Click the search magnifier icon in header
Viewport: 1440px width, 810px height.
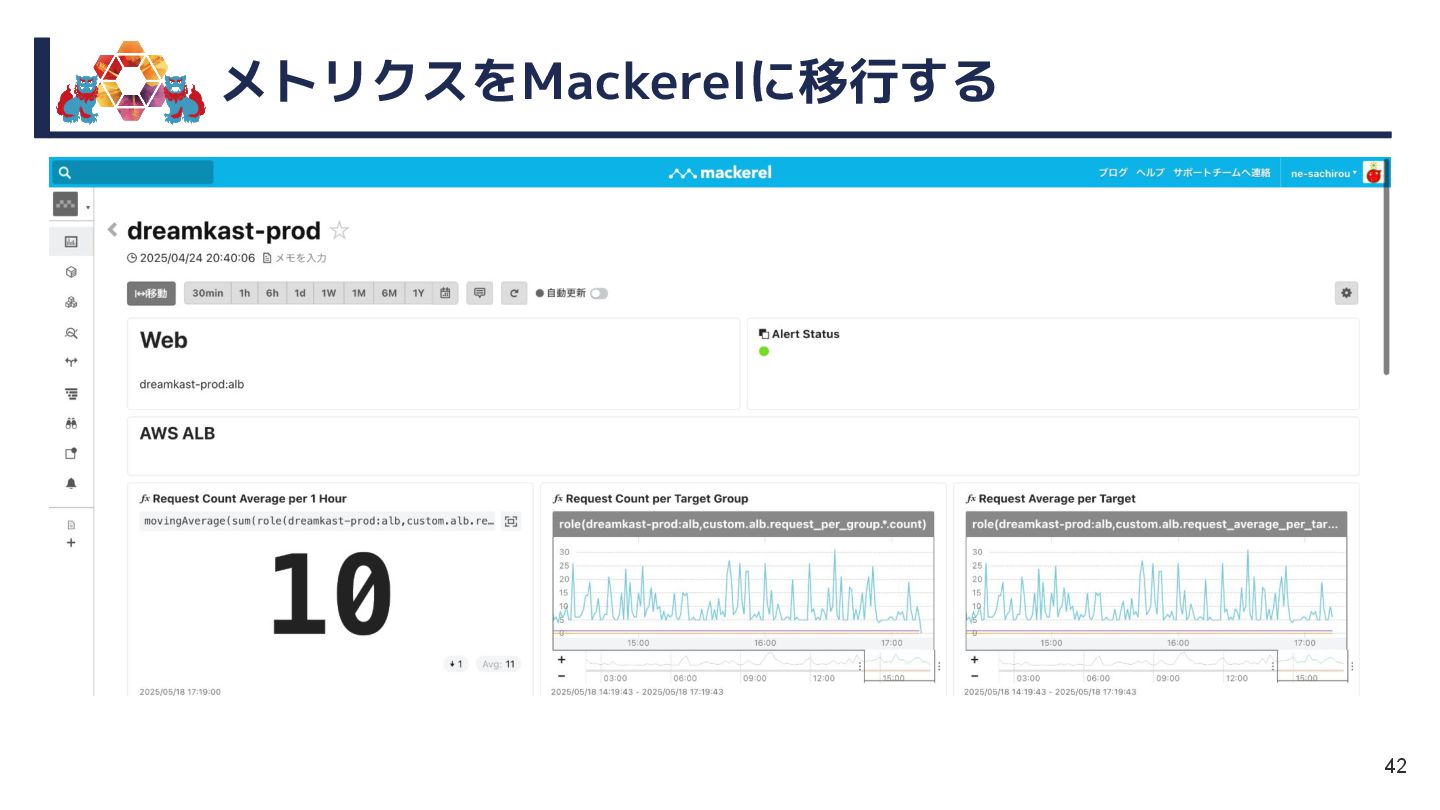point(65,173)
